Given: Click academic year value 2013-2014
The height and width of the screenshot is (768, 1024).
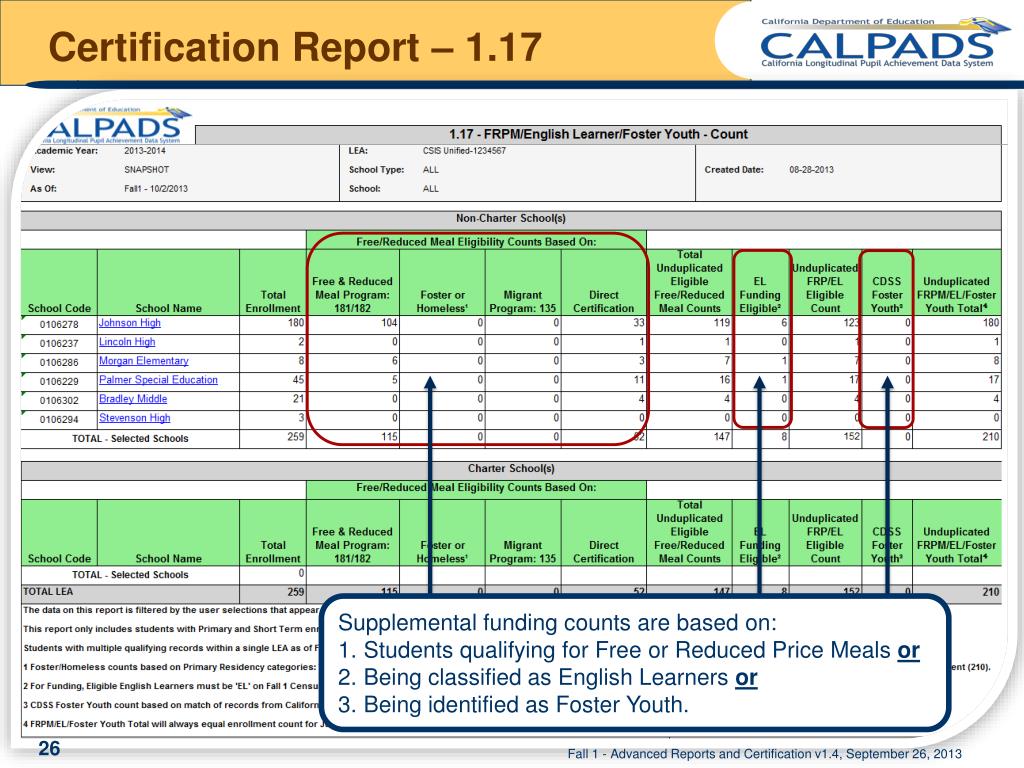Looking at the screenshot, I should (x=144, y=151).
